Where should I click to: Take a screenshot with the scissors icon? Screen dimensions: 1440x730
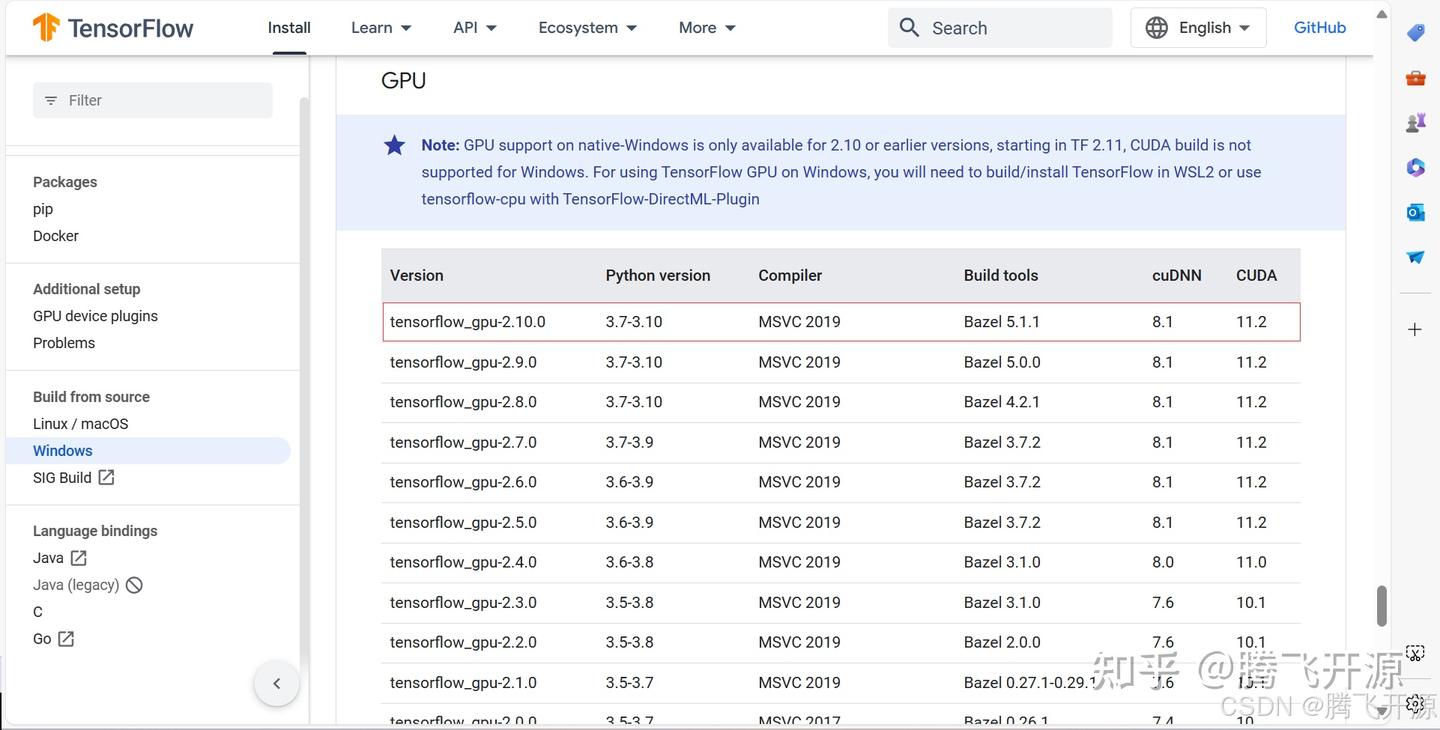click(x=1415, y=652)
